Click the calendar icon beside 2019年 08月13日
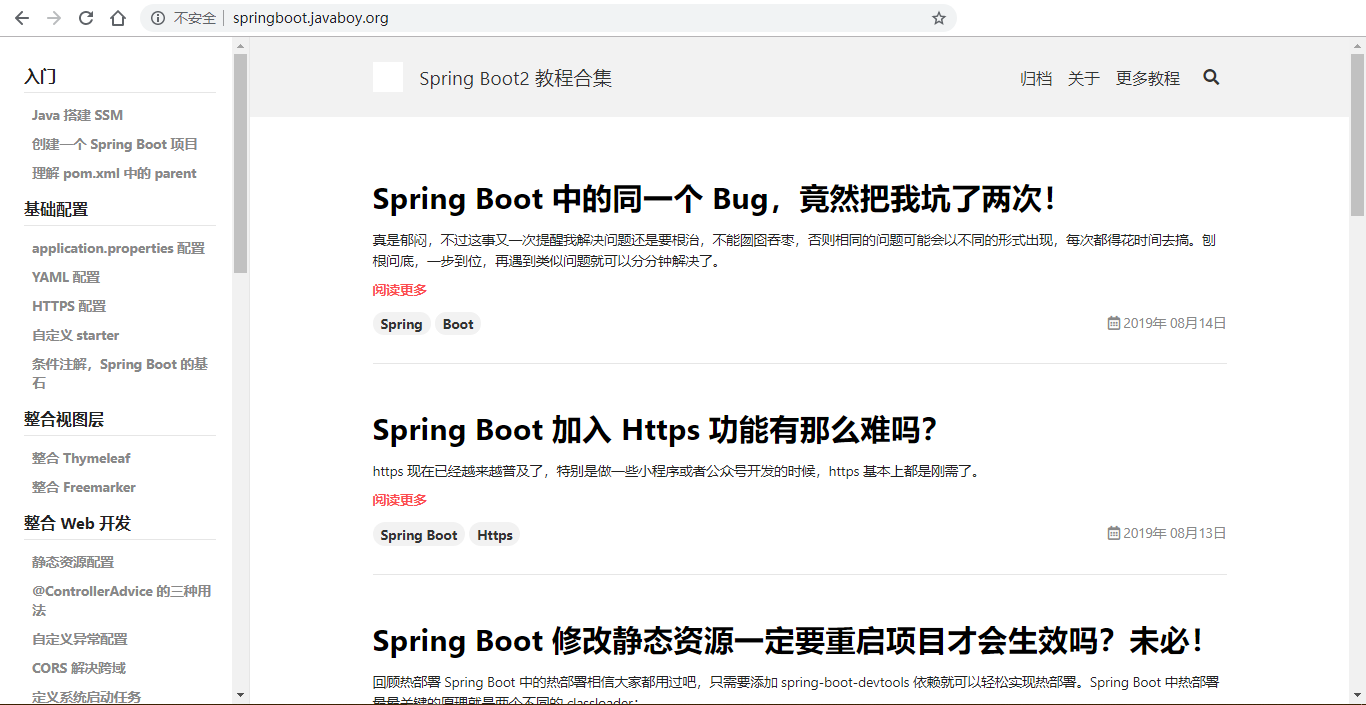This screenshot has height=705, width=1366. pos(1113,533)
